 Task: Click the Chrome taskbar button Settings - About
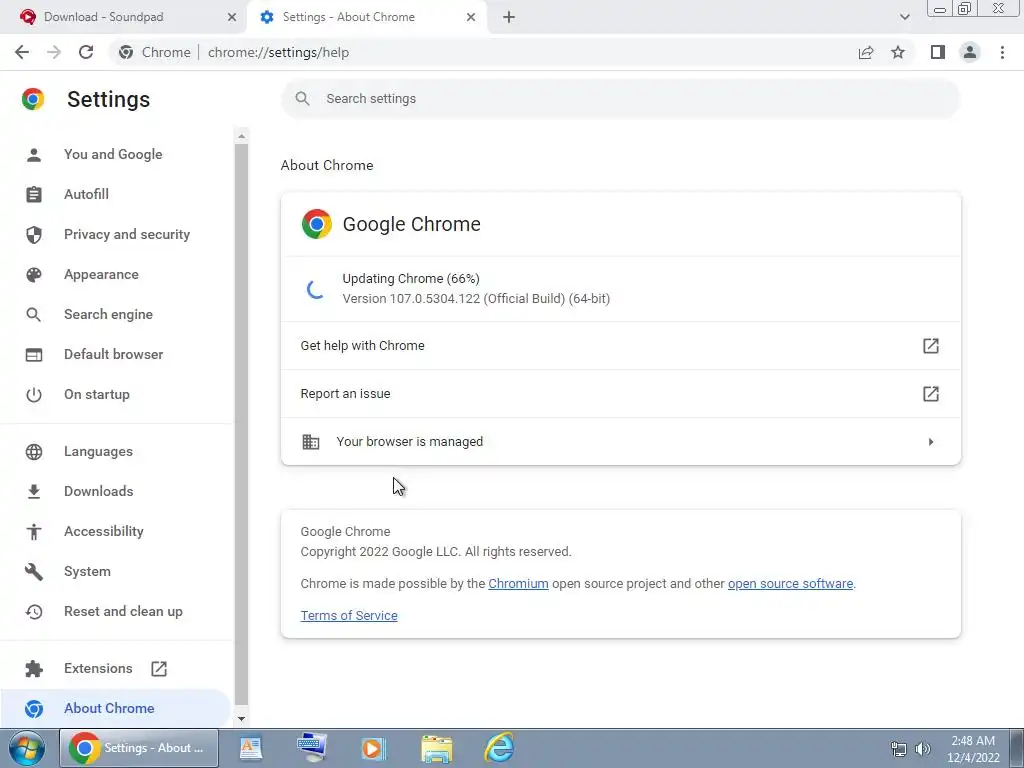tap(139, 748)
